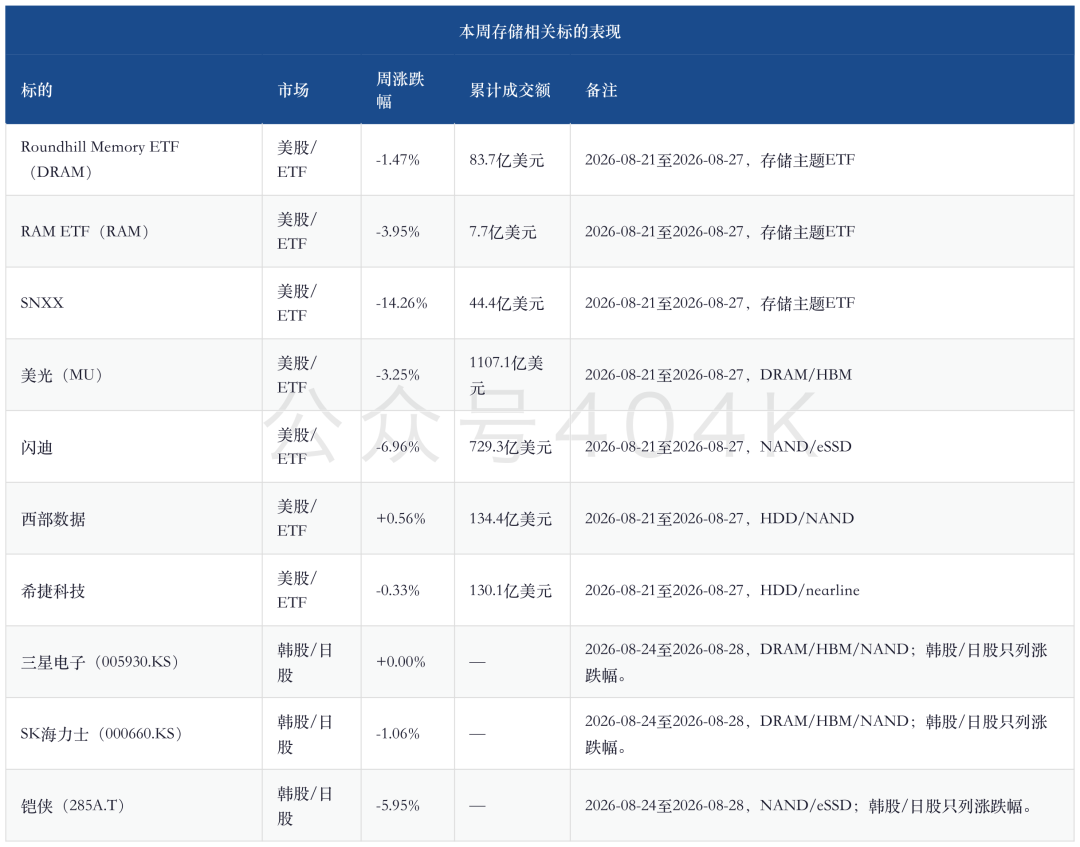
Task: Click the -1.06% weekly change value
Action: [397, 734]
